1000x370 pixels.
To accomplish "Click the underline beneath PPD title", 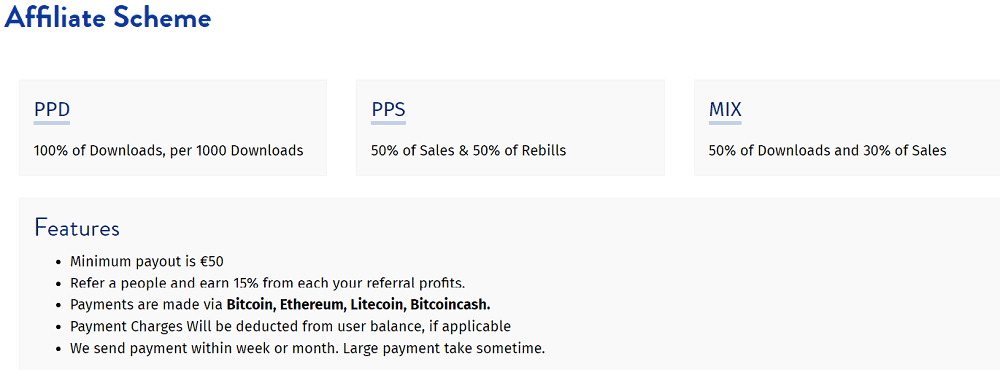I will [52, 122].
